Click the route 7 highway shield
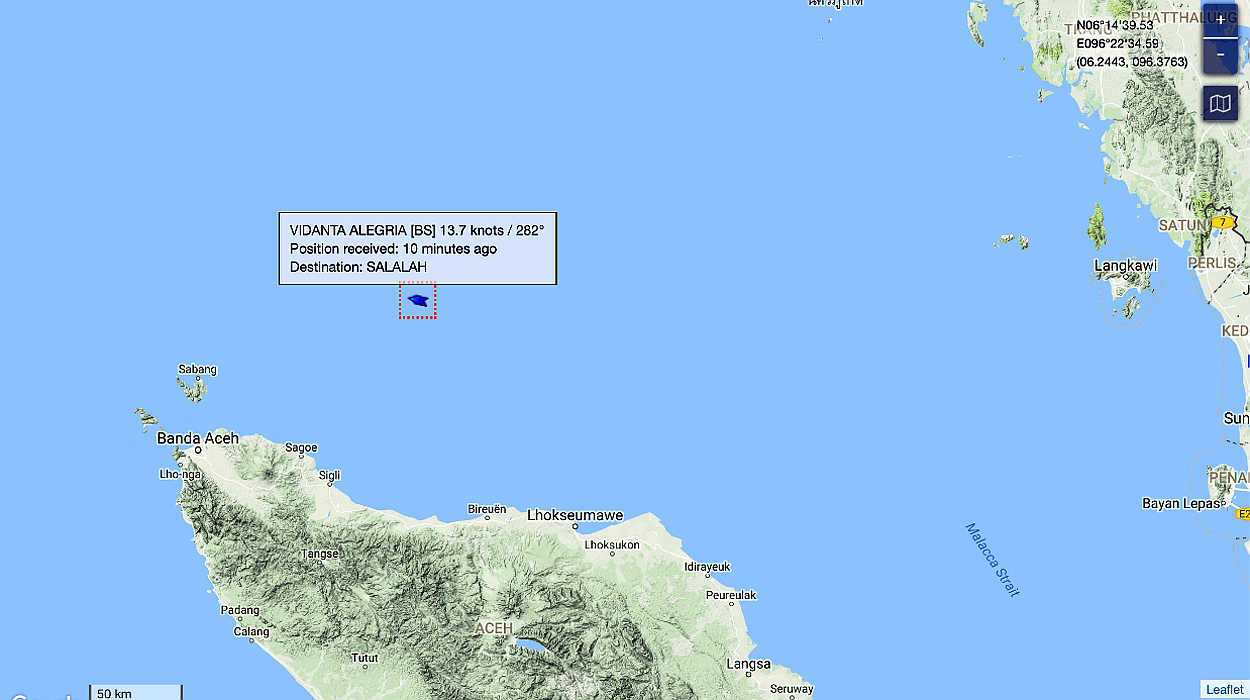 pos(1221,222)
